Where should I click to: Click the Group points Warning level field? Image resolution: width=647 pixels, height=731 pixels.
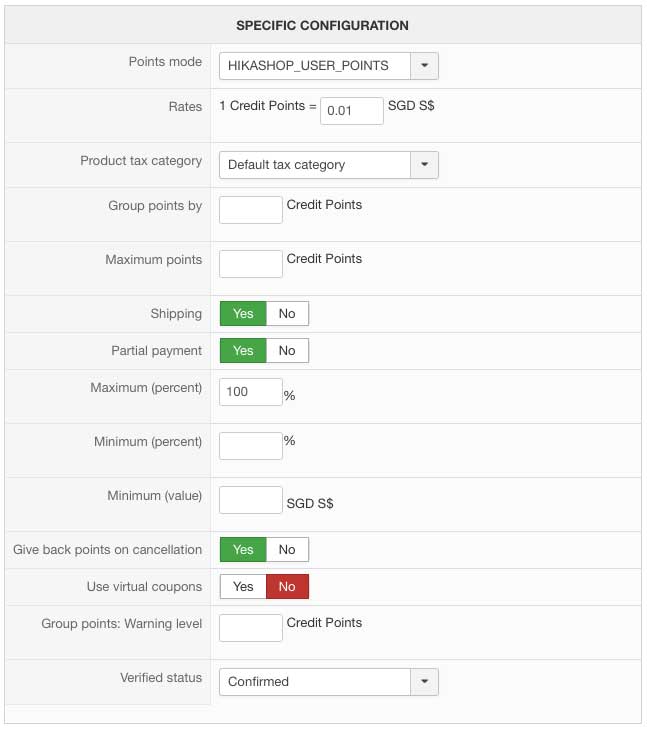[251, 628]
